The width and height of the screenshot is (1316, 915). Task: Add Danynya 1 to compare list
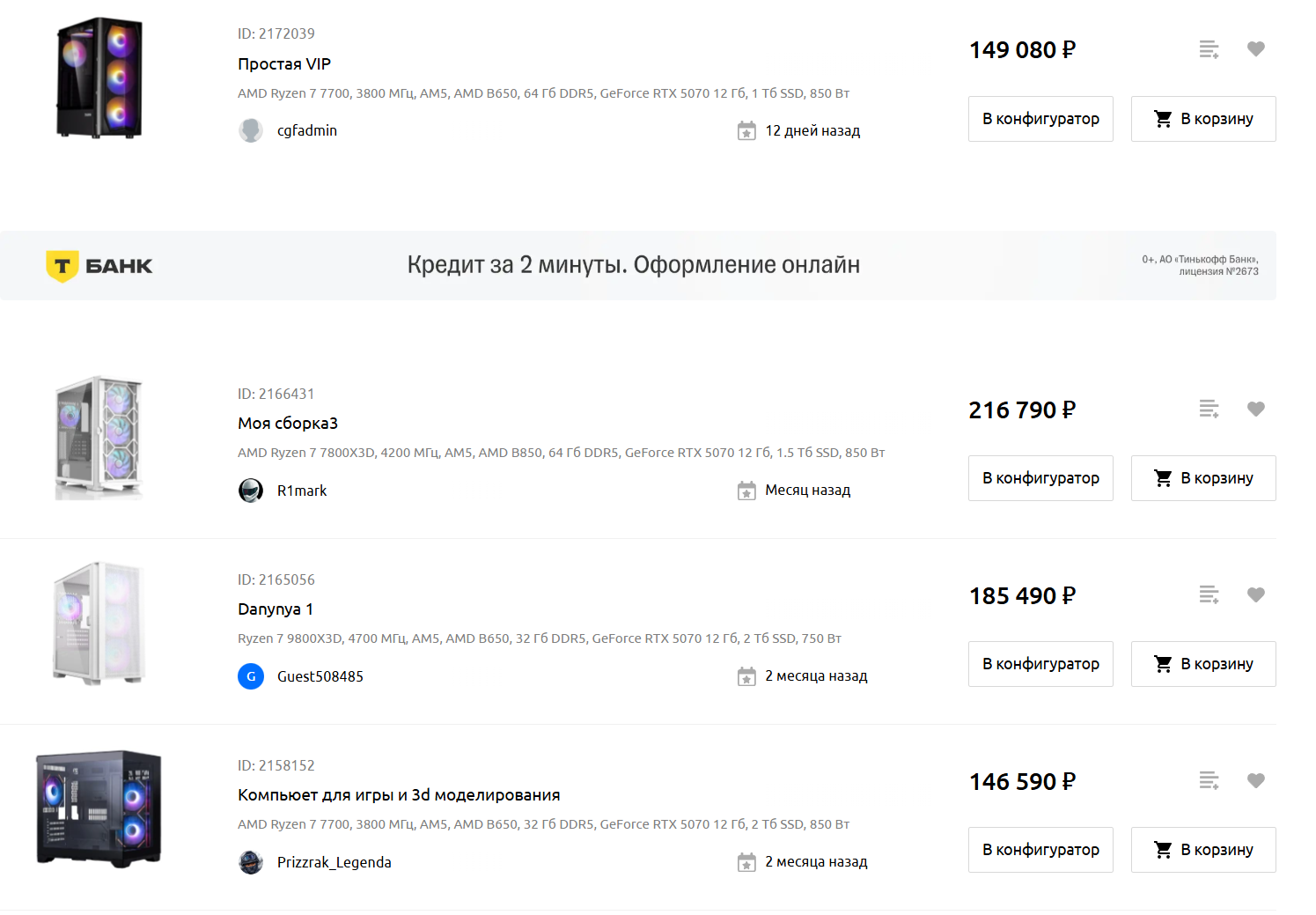pyautogui.click(x=1209, y=594)
